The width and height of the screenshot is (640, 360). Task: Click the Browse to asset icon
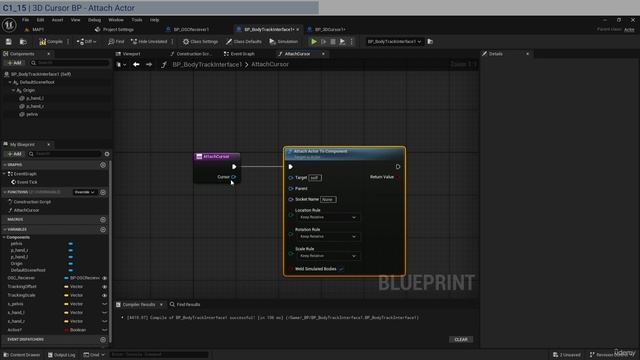point(23,42)
